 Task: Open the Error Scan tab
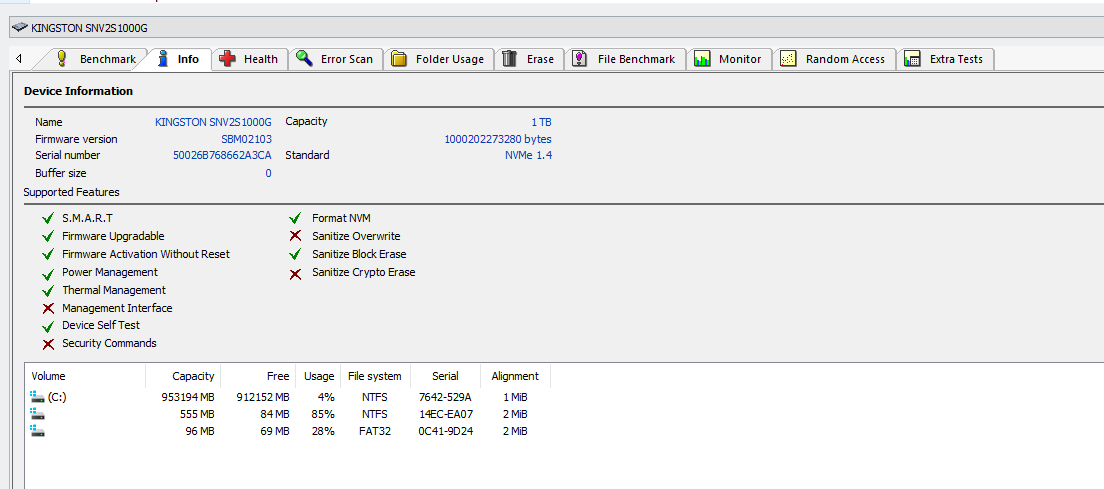click(x=335, y=59)
